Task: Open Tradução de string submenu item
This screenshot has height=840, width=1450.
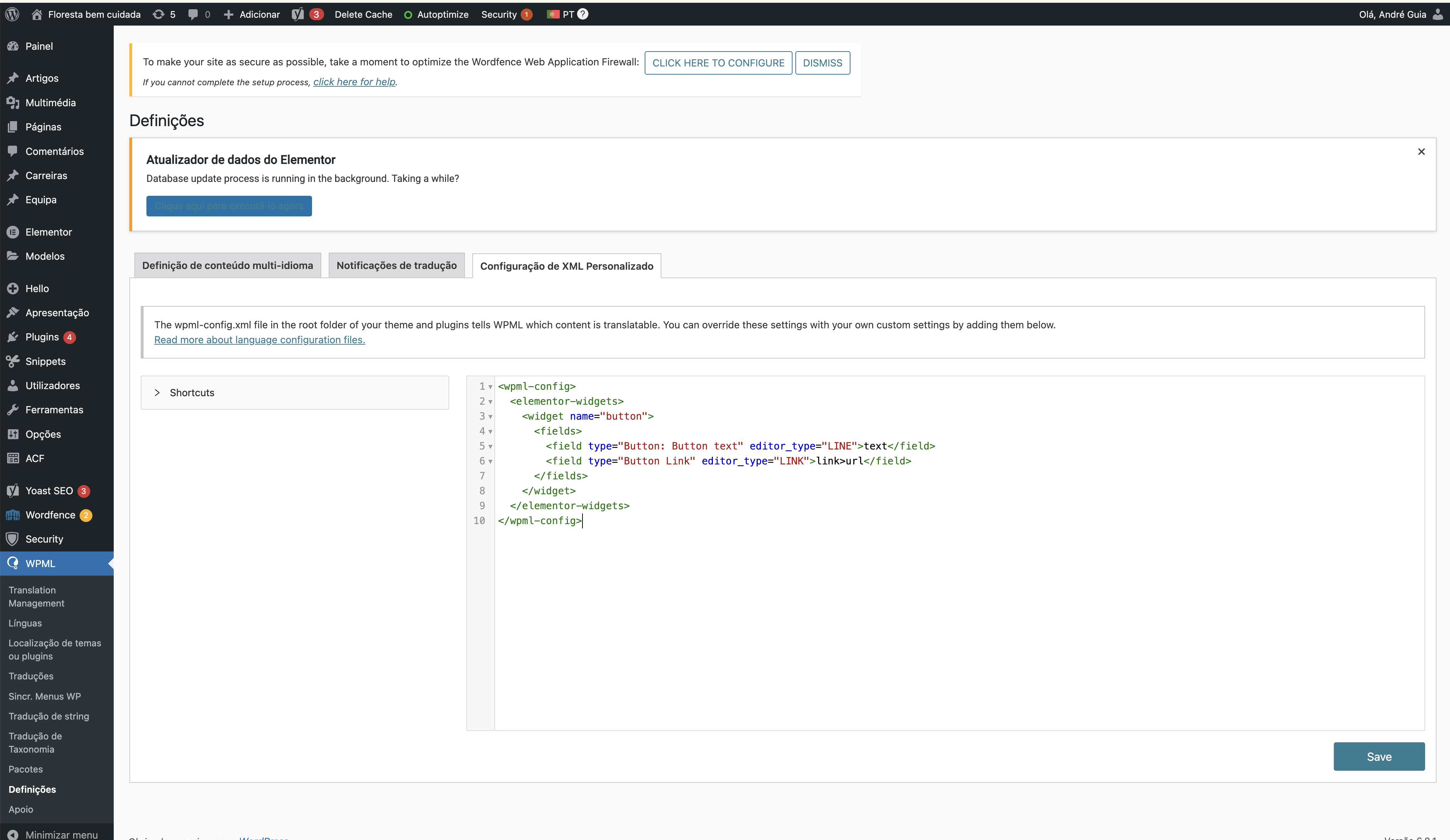Action: pyautogui.click(x=48, y=716)
